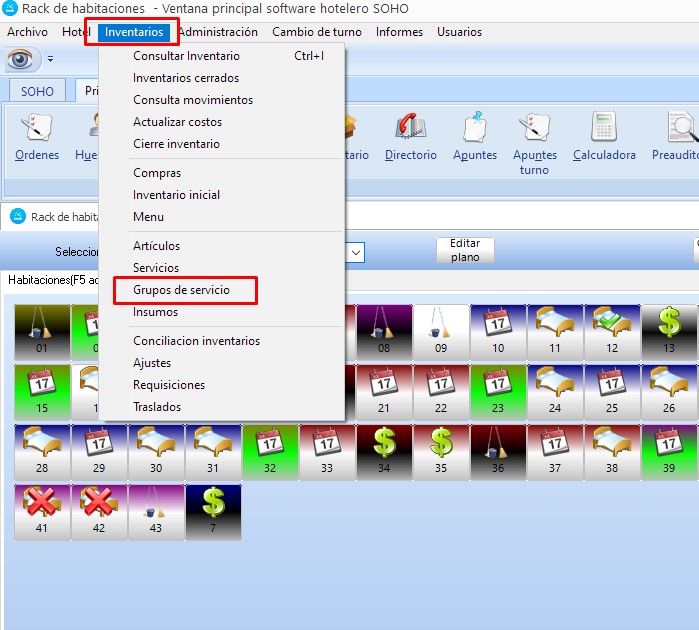The height and width of the screenshot is (630, 699).
Task: Open the Preauditoria magnifier icon
Action: (x=680, y=130)
